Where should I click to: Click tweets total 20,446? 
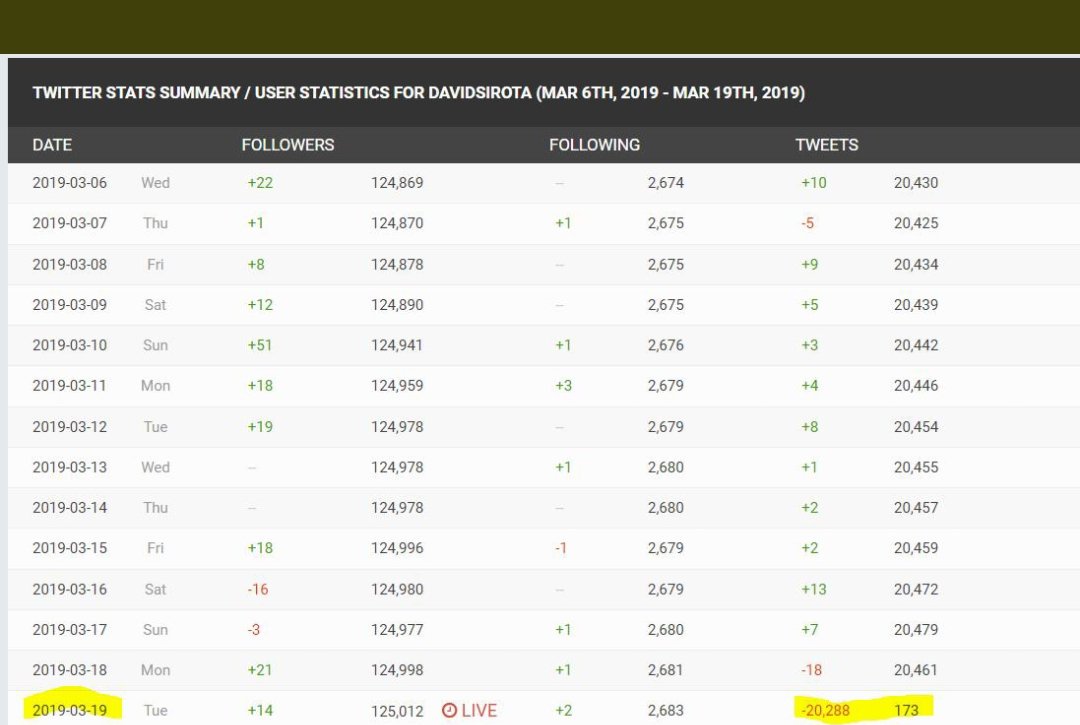tap(916, 386)
